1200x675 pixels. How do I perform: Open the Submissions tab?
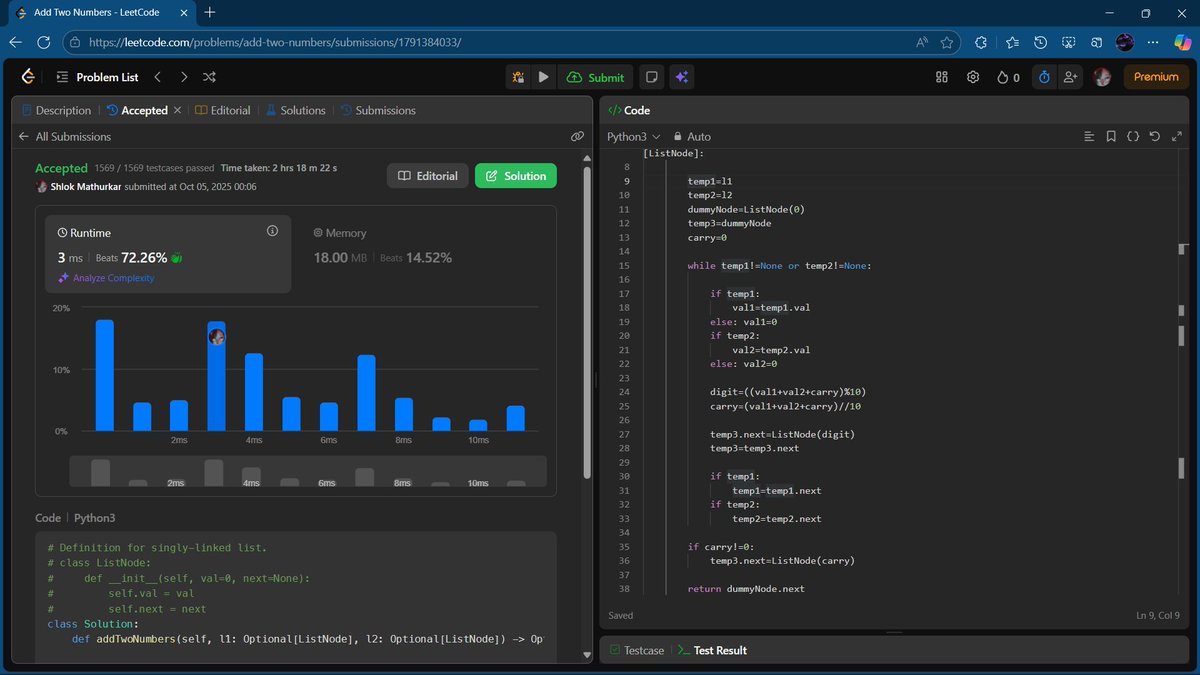pos(378,110)
